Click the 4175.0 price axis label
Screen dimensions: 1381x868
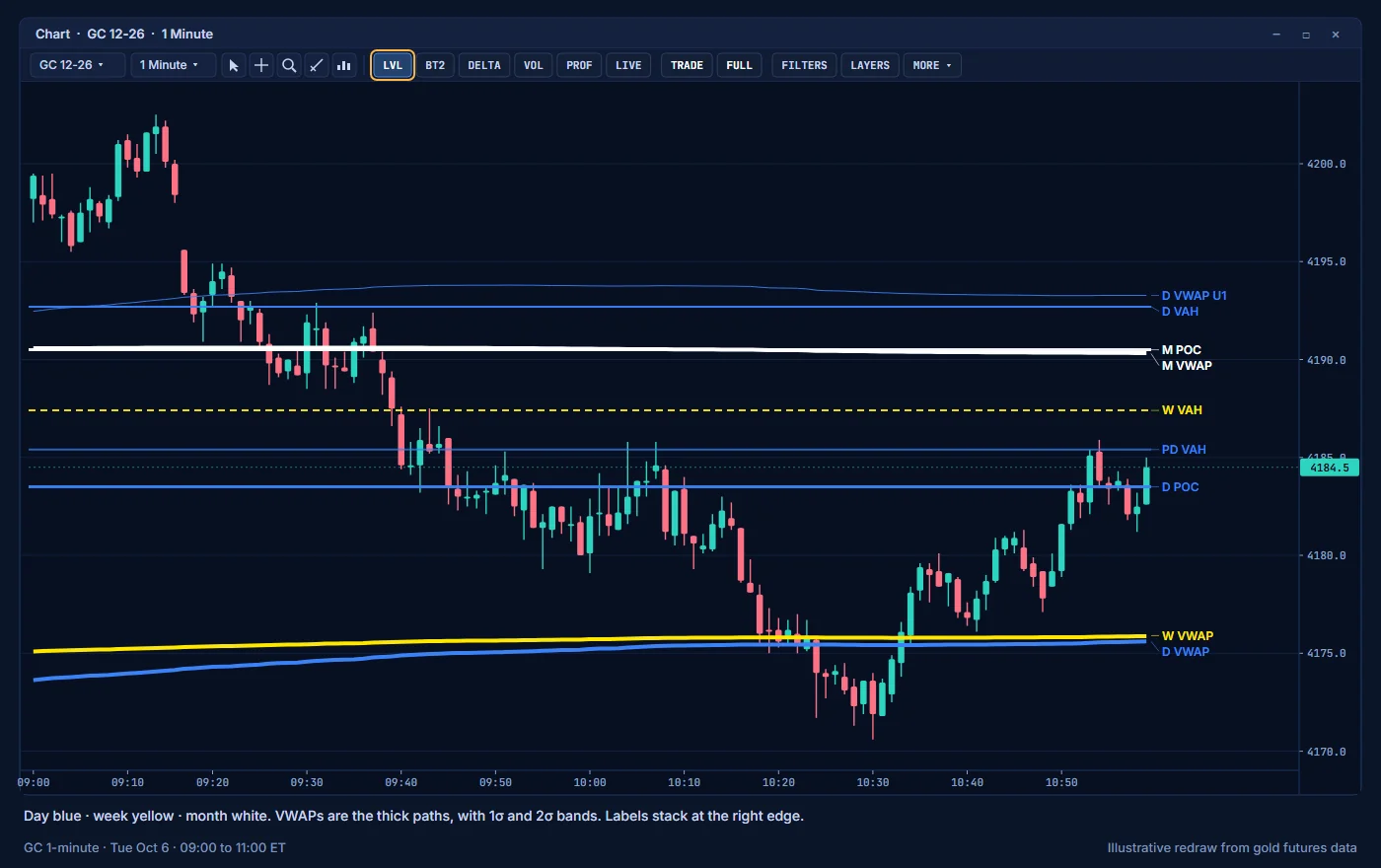tap(1327, 653)
